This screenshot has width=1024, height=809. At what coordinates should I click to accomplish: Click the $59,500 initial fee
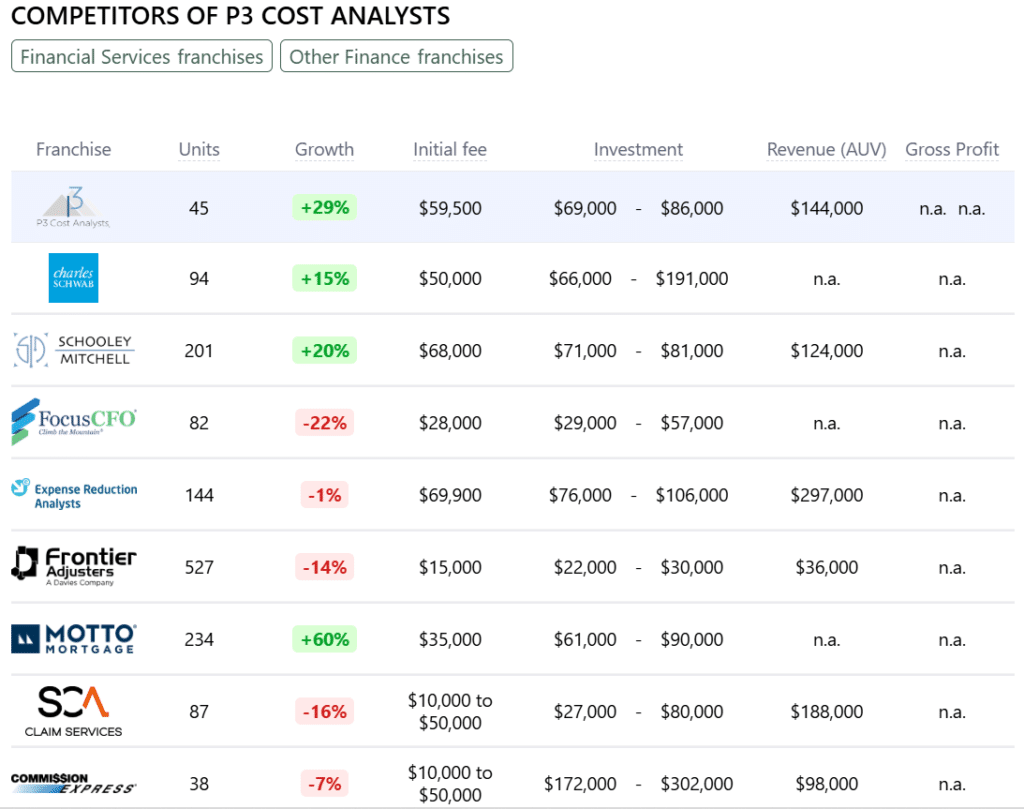tap(450, 208)
